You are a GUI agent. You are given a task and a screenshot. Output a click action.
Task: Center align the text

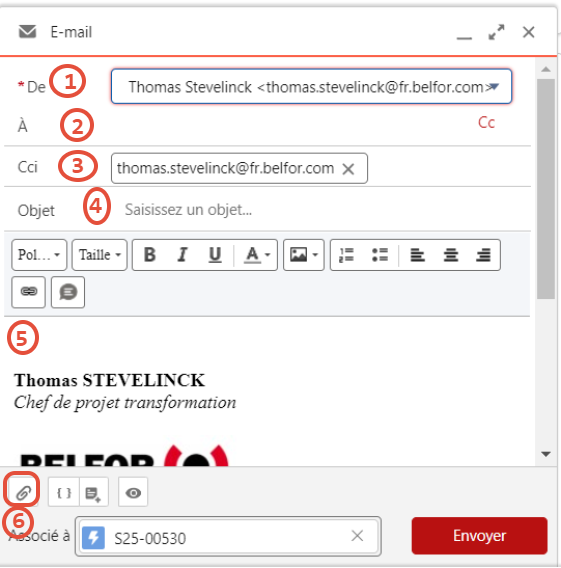(451, 255)
